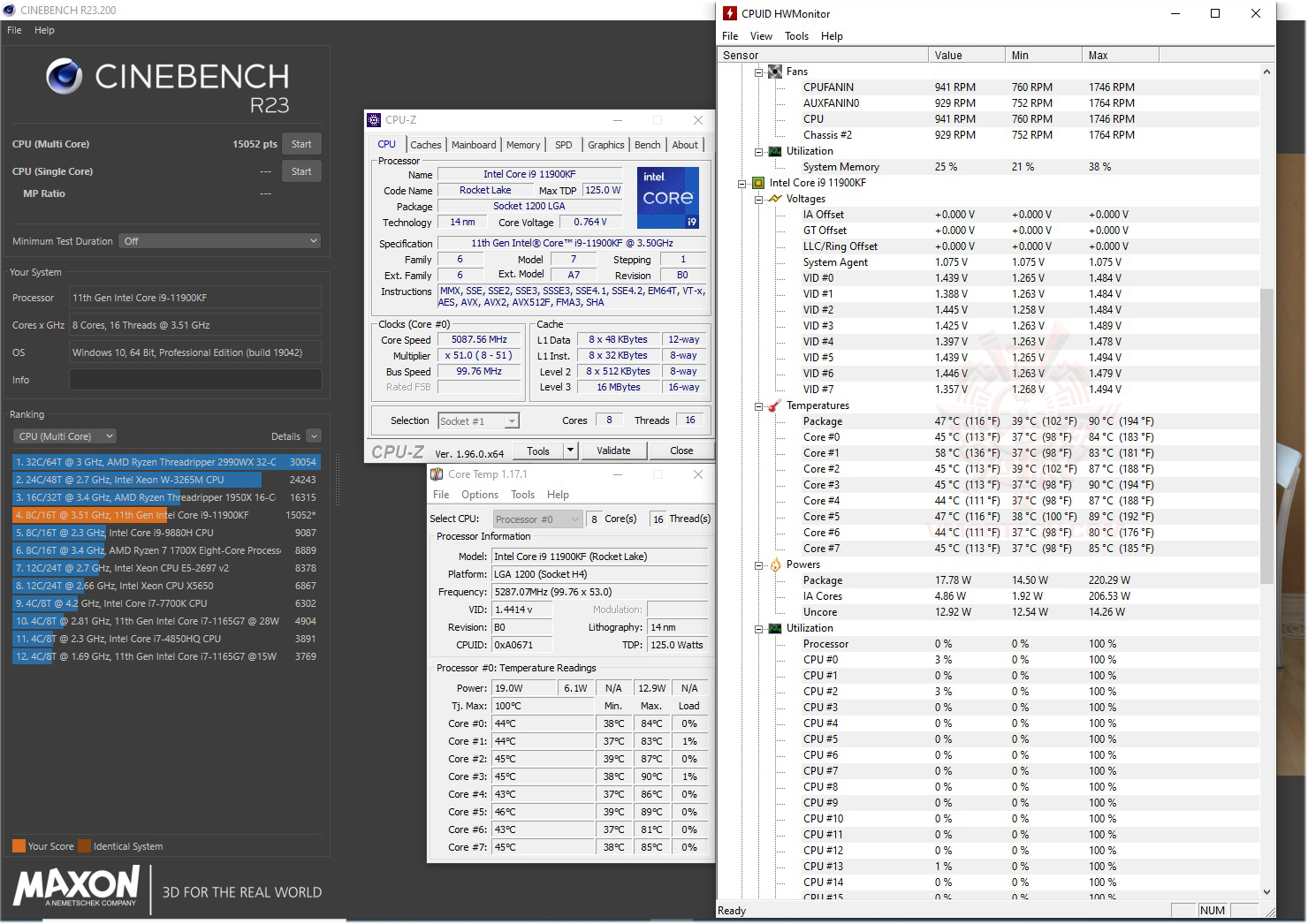The image size is (1308, 924).
Task: Open the CPU (Multi Core) ranking dropdown
Action: [x=65, y=436]
